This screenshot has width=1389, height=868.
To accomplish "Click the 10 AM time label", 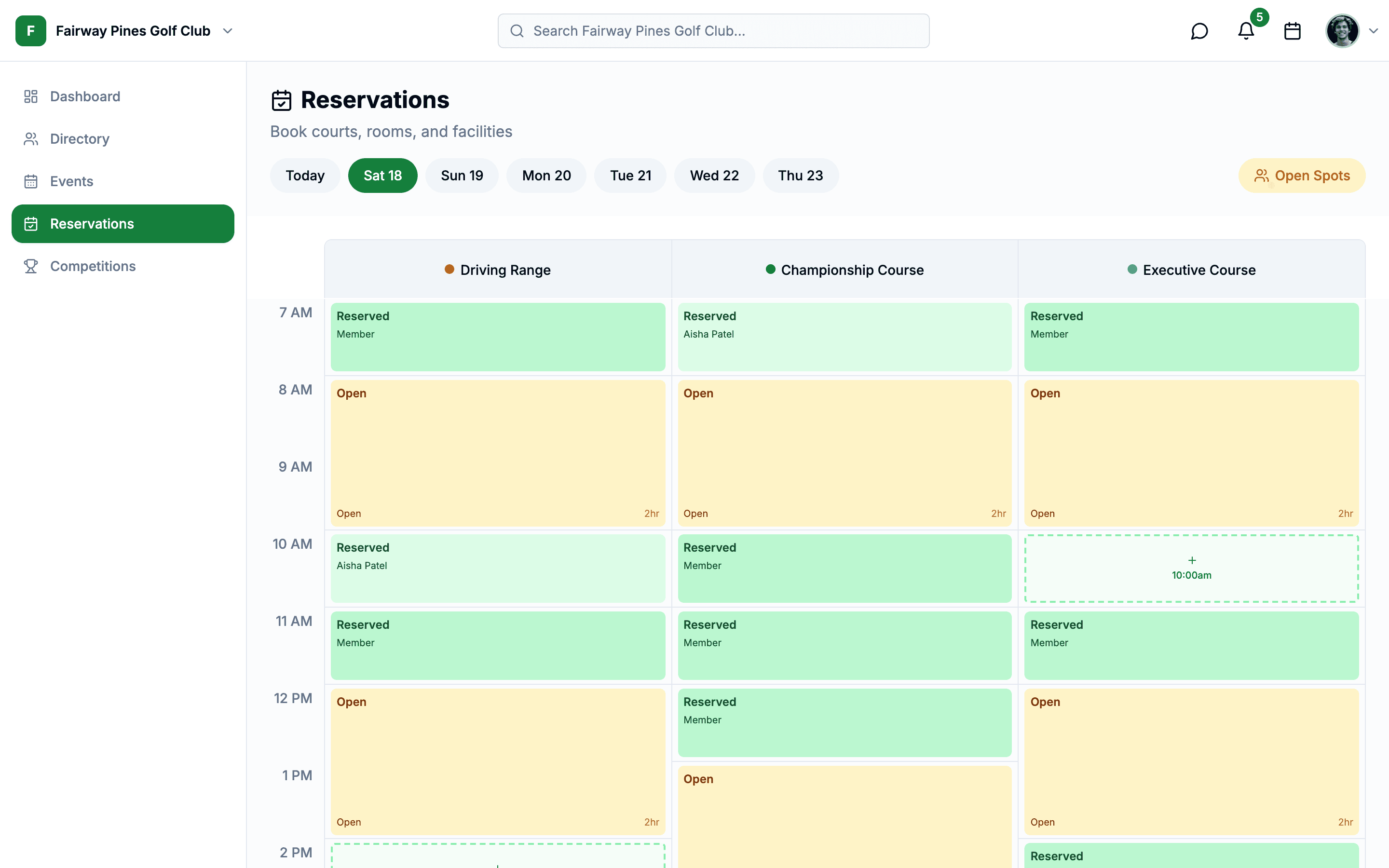I will [292, 544].
